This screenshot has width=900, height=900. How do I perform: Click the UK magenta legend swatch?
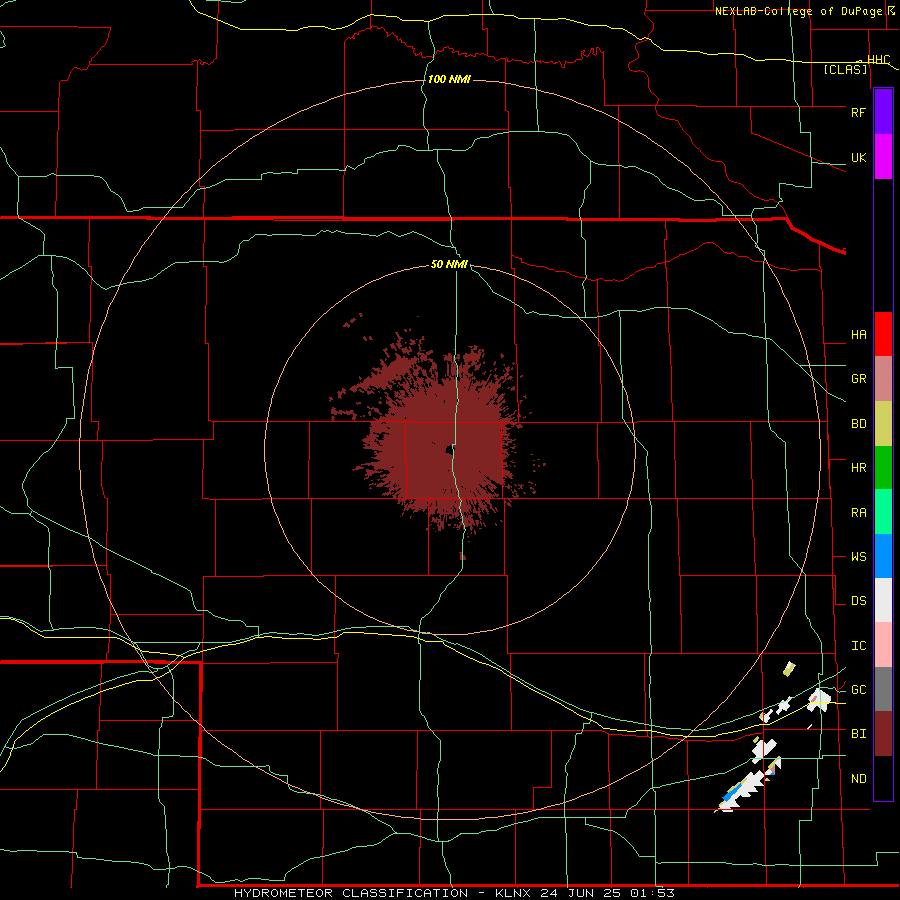point(883,157)
